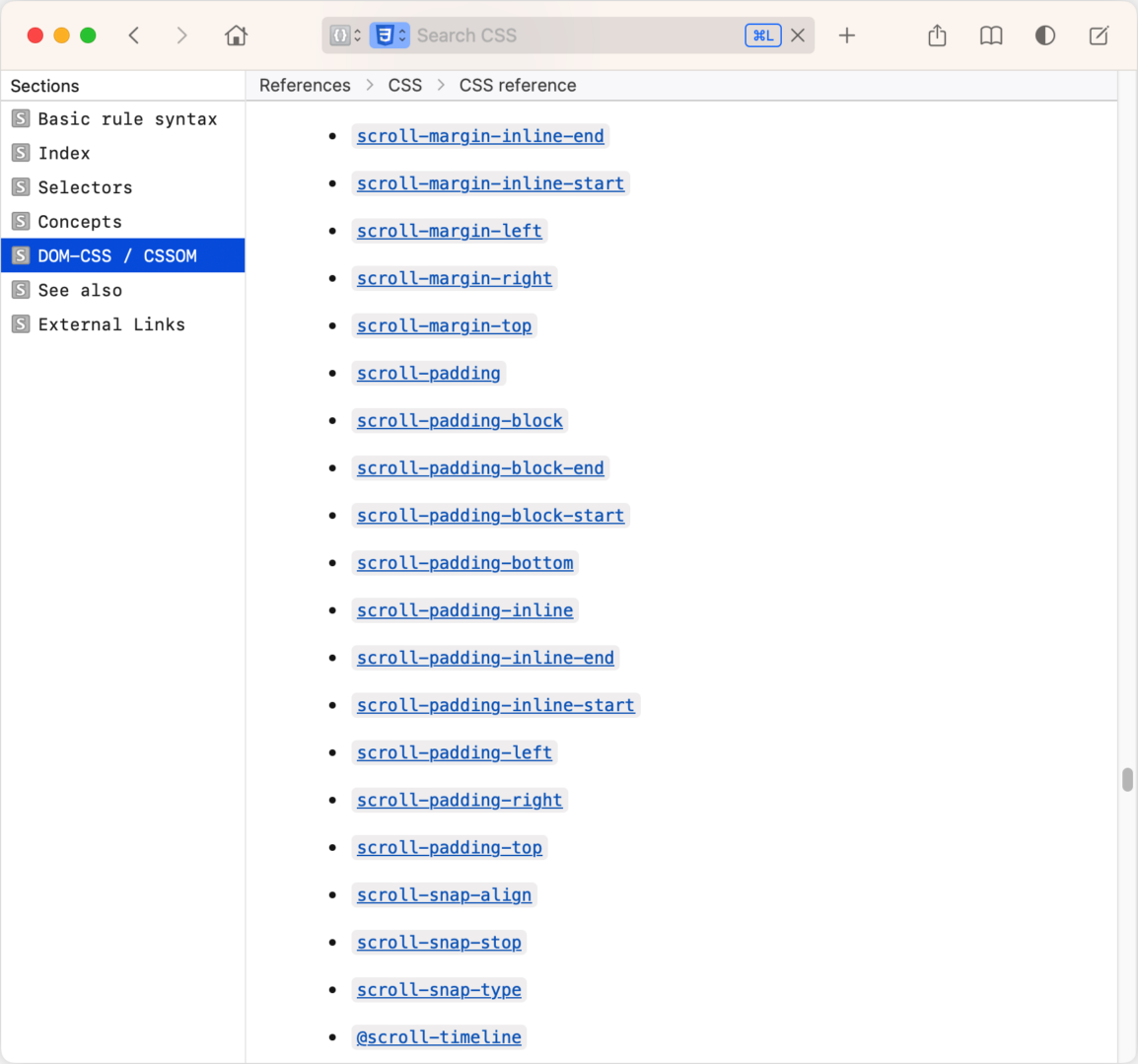Open the scroll-padding-left link

[x=455, y=752]
